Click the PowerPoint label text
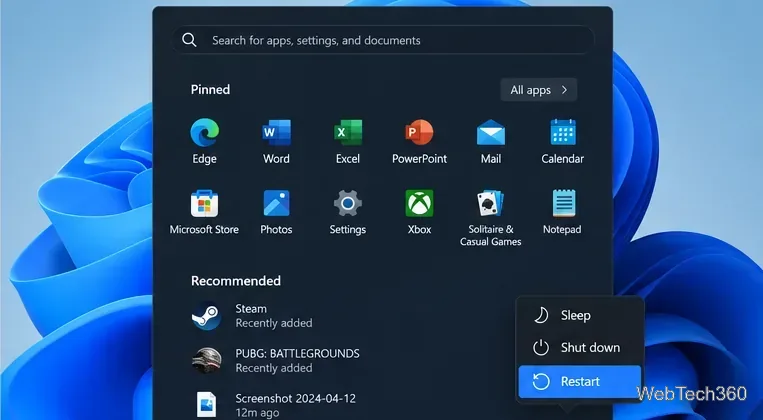Image resolution: width=763 pixels, height=420 pixels. coord(419,159)
